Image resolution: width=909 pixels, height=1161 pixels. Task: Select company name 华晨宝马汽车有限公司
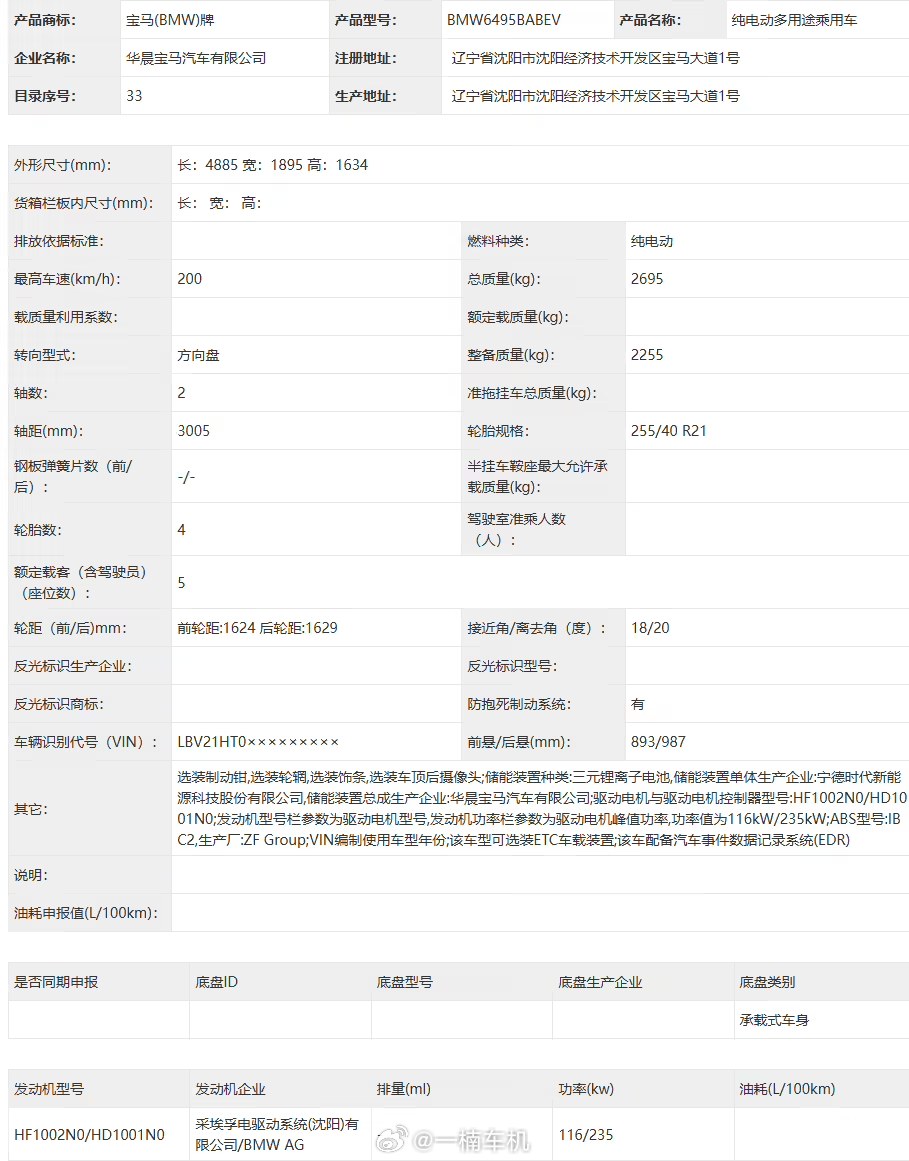click(196, 58)
